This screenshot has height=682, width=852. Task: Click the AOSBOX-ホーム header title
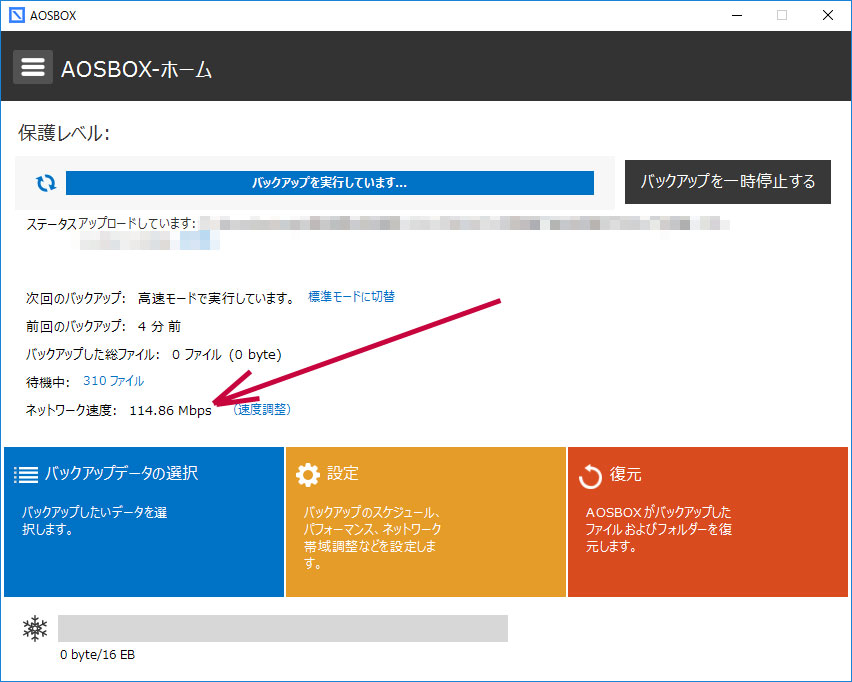pyautogui.click(x=136, y=69)
